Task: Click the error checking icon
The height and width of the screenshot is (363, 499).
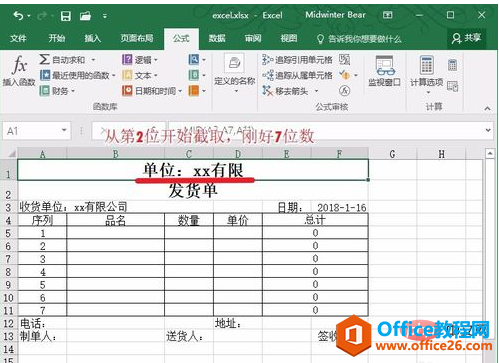Action: (x=344, y=75)
